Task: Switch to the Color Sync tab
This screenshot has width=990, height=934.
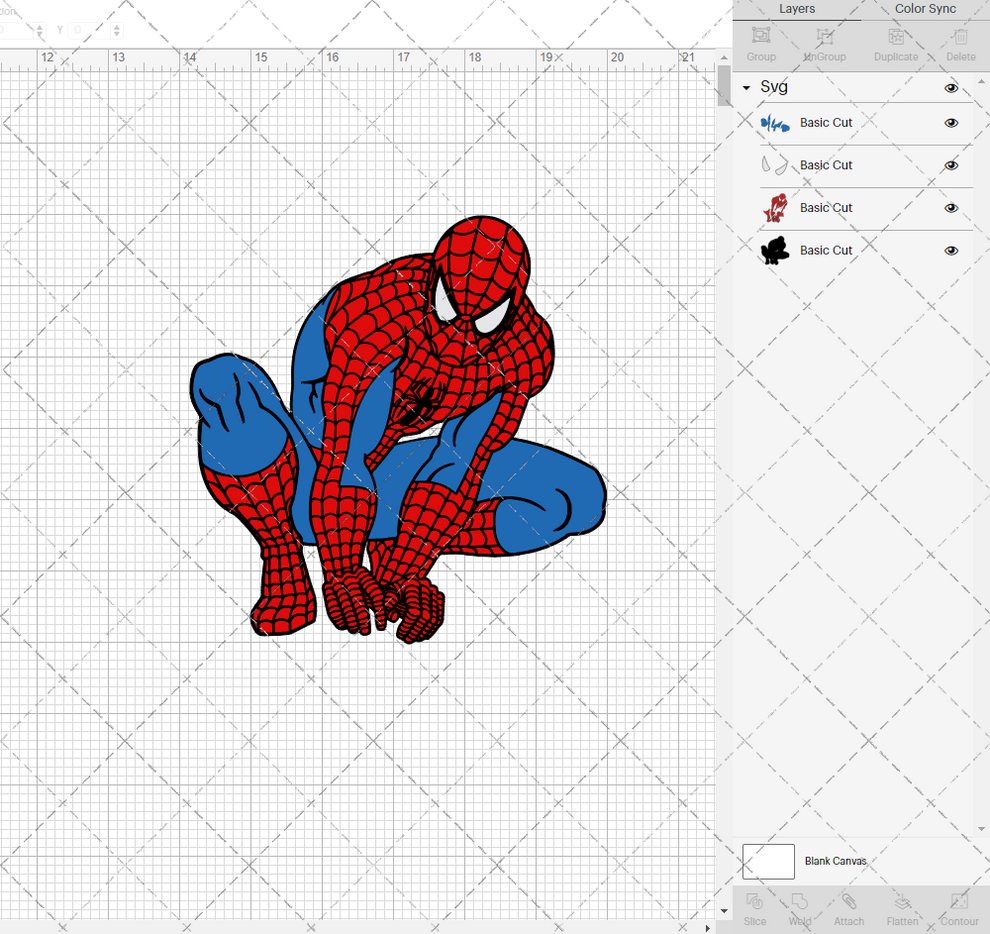Action: coord(925,9)
